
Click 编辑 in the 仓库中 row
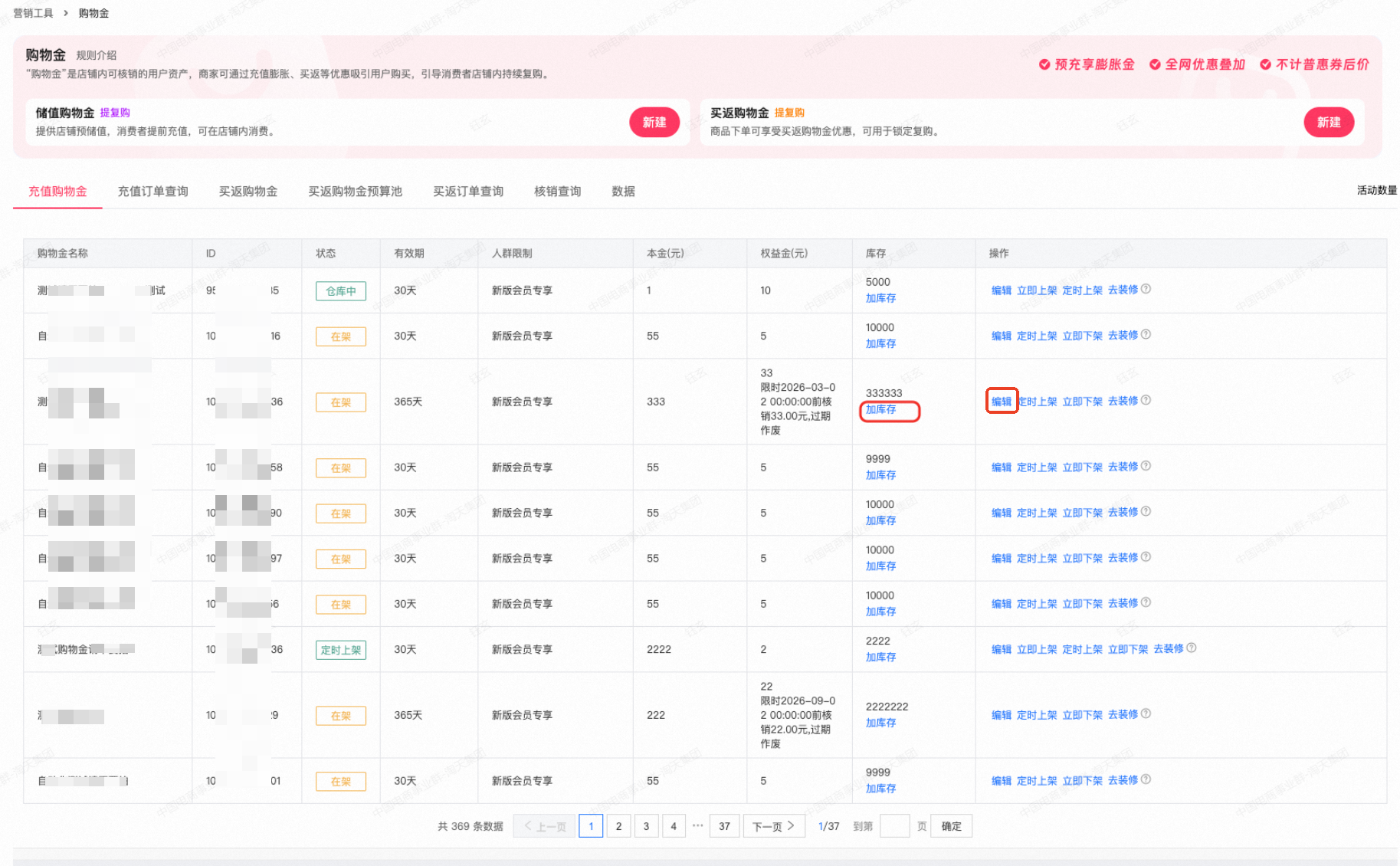pyautogui.click(x=1002, y=290)
